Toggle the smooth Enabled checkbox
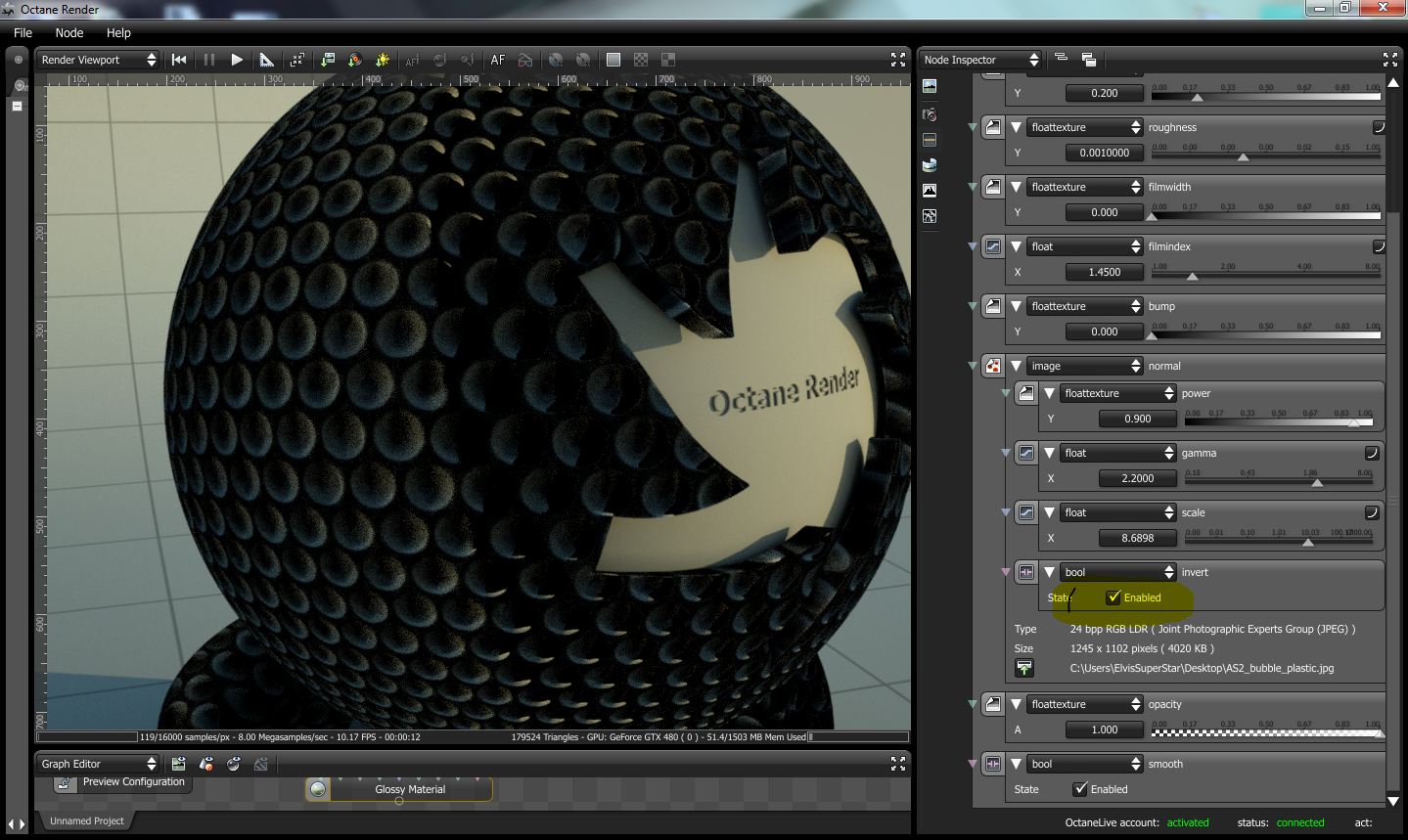Viewport: 1408px width, 840px height. (1080, 789)
